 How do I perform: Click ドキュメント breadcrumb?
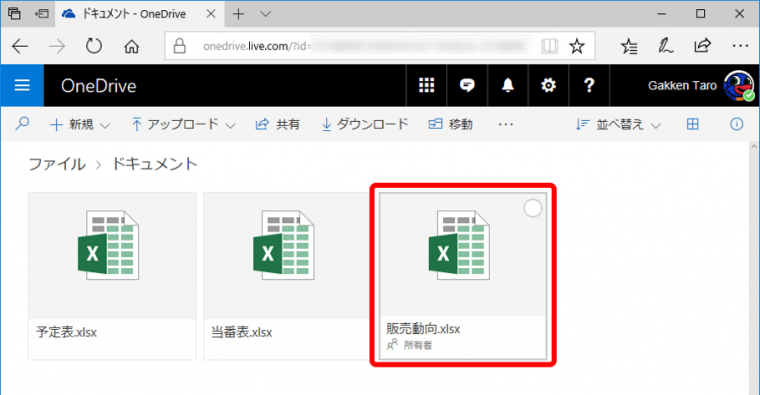click(x=155, y=164)
